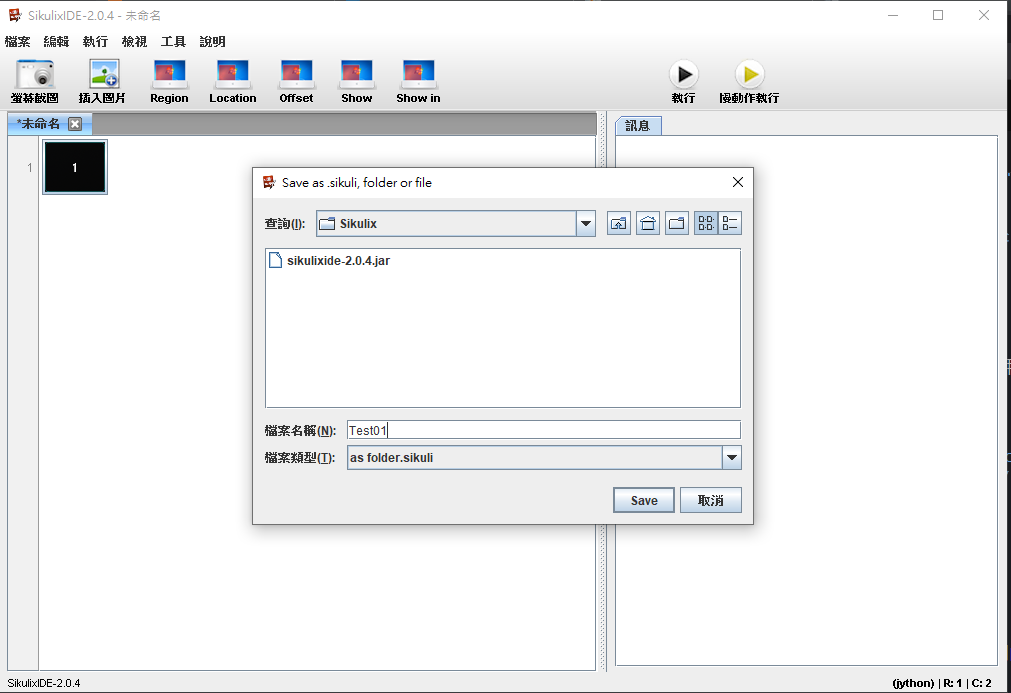The image size is (1011, 693).
Task: Open the 執行 menu
Action: 95,41
